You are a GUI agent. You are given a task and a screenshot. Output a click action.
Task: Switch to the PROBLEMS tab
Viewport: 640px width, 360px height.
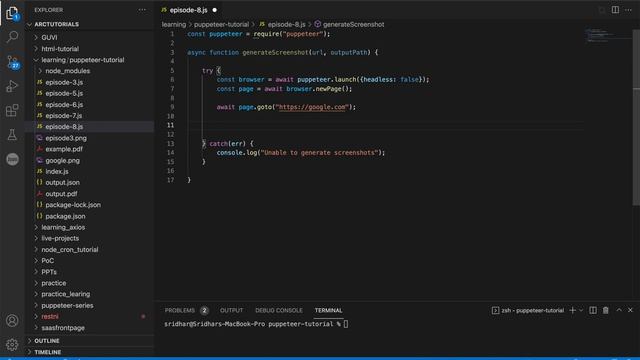click(x=180, y=311)
